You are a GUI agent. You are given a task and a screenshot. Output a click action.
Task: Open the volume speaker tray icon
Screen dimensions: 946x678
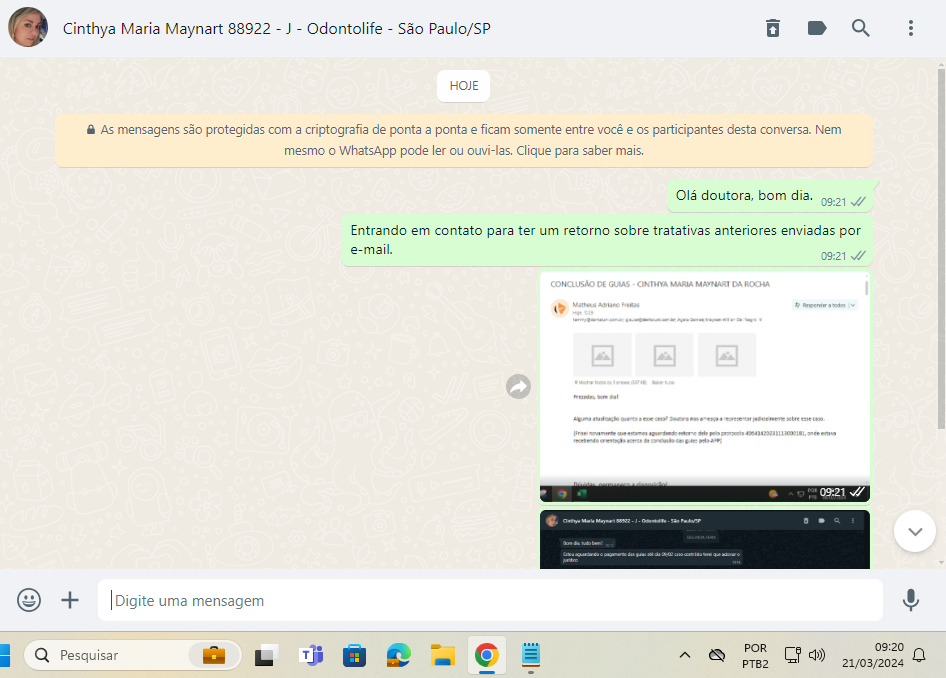tap(817, 655)
